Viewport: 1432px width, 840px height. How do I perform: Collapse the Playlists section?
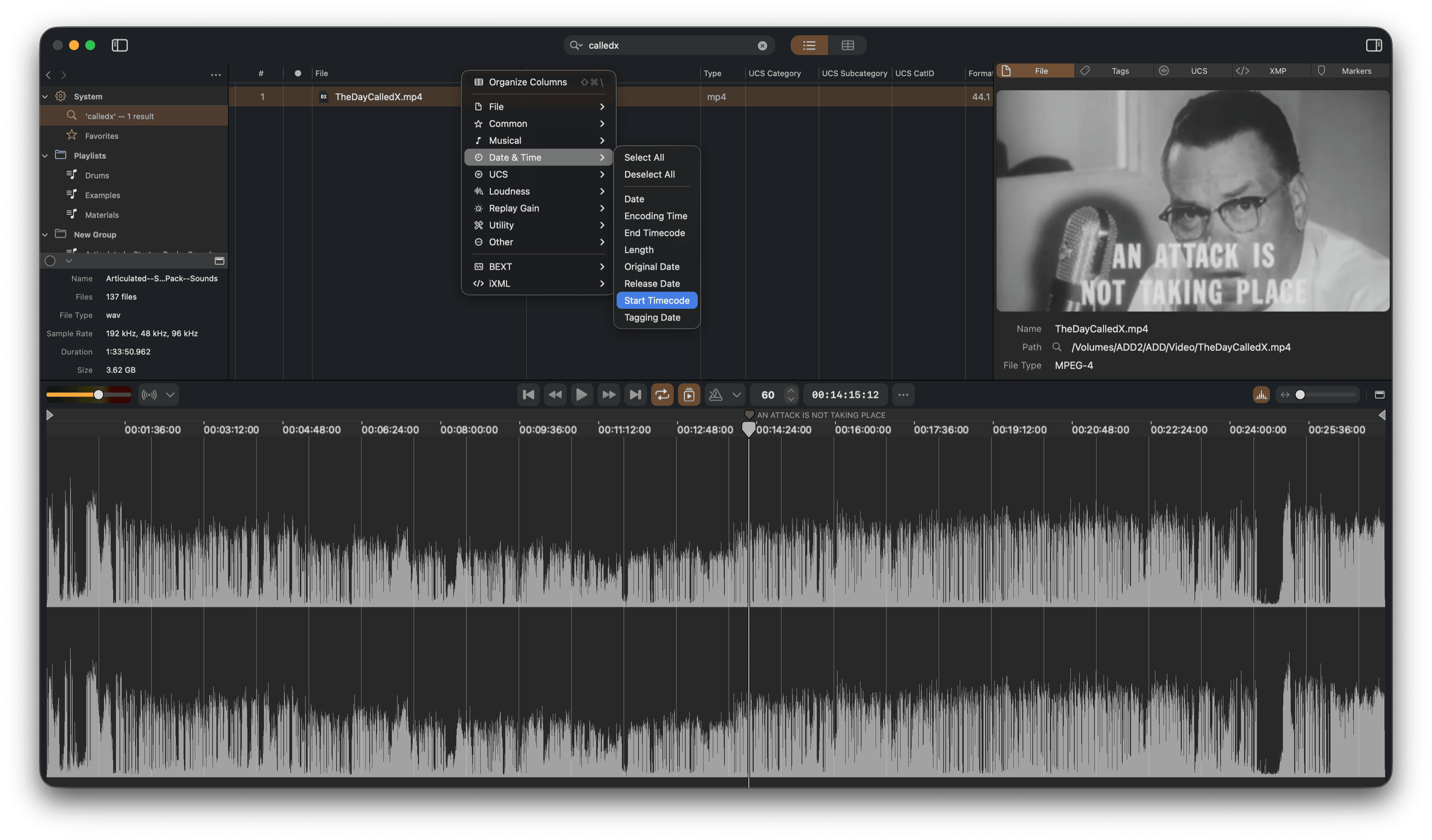(x=45, y=156)
